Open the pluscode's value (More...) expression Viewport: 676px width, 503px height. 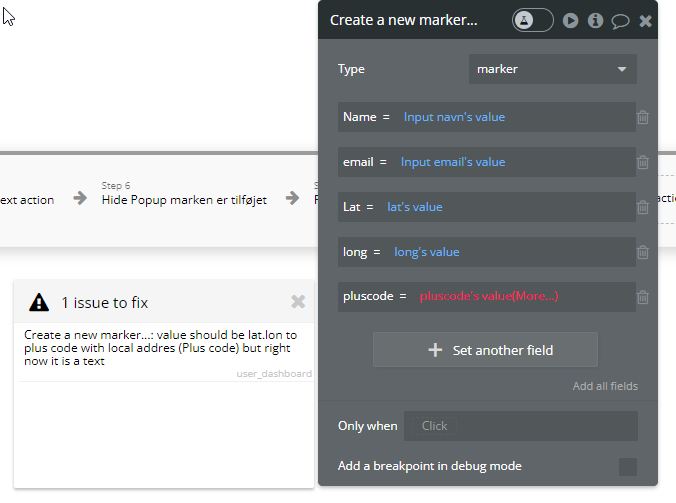(x=488, y=296)
